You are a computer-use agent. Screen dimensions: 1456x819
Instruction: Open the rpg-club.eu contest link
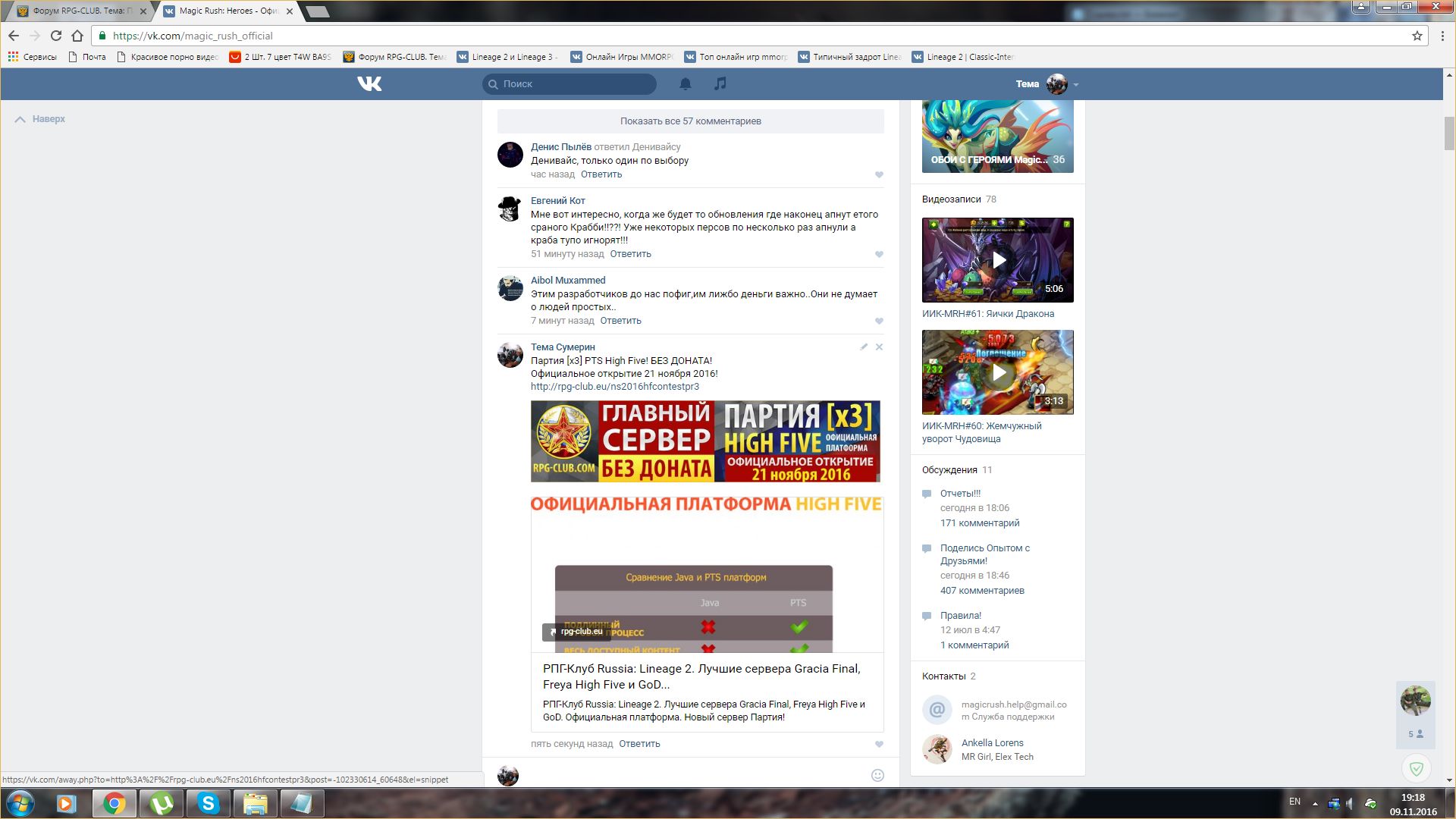point(615,387)
